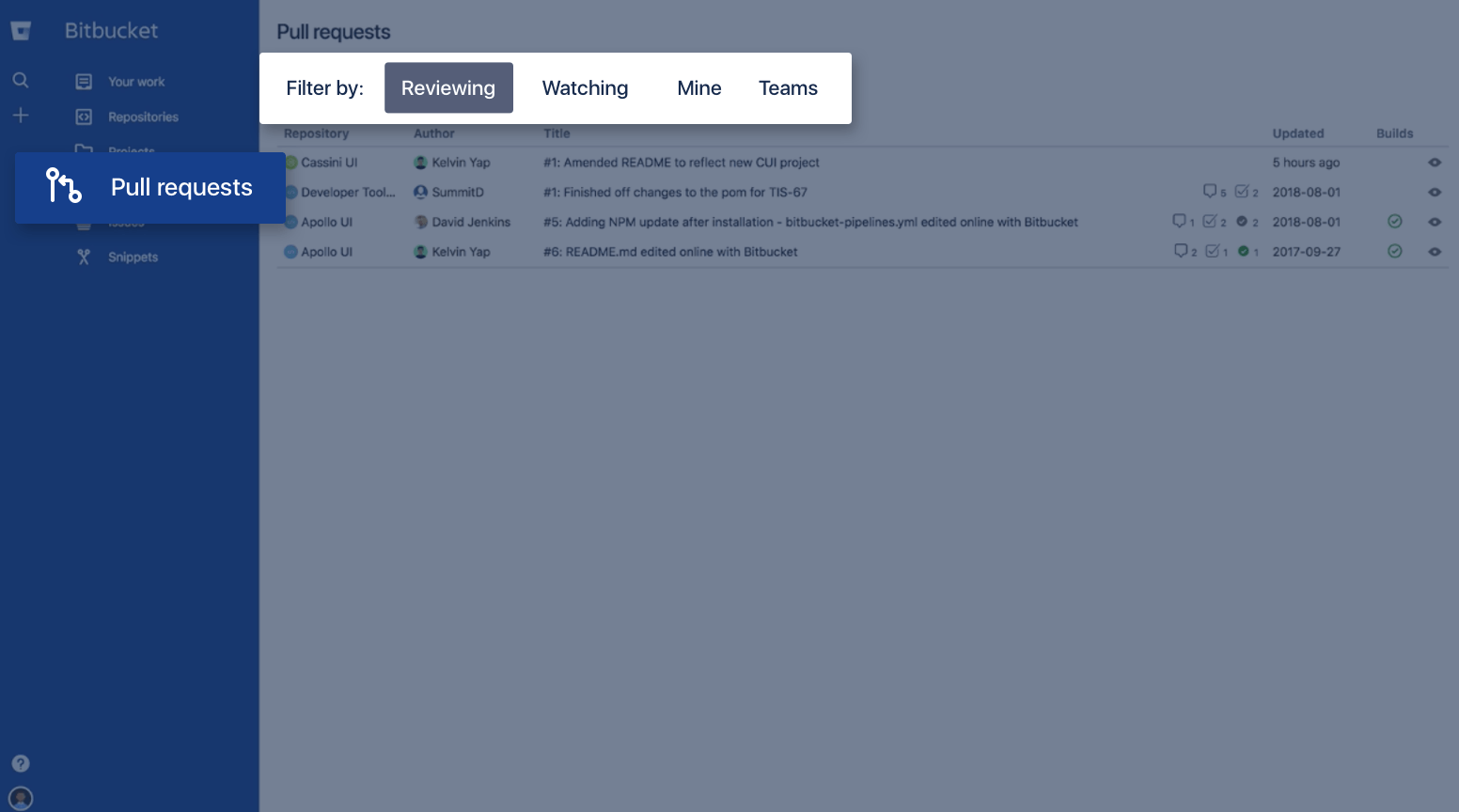Switch to the Watching filter tab

tap(585, 87)
